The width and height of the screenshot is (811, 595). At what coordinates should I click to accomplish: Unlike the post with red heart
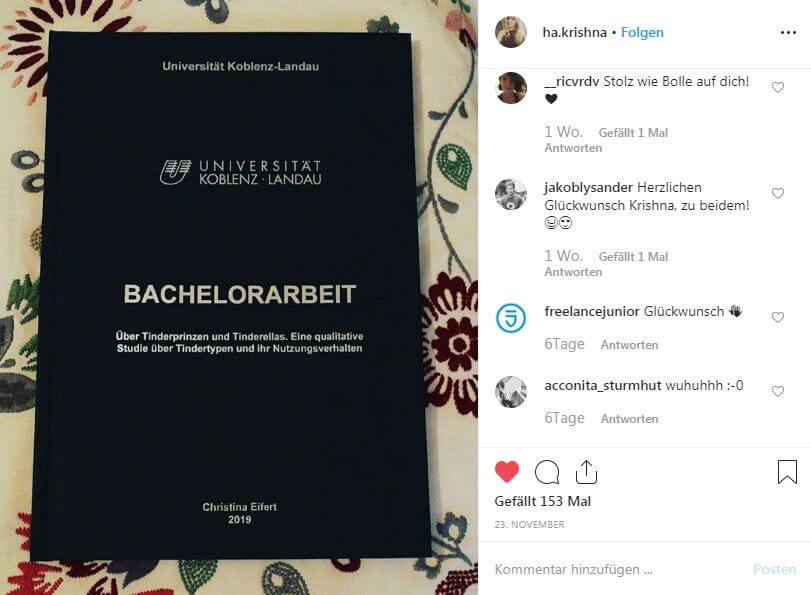(x=506, y=471)
